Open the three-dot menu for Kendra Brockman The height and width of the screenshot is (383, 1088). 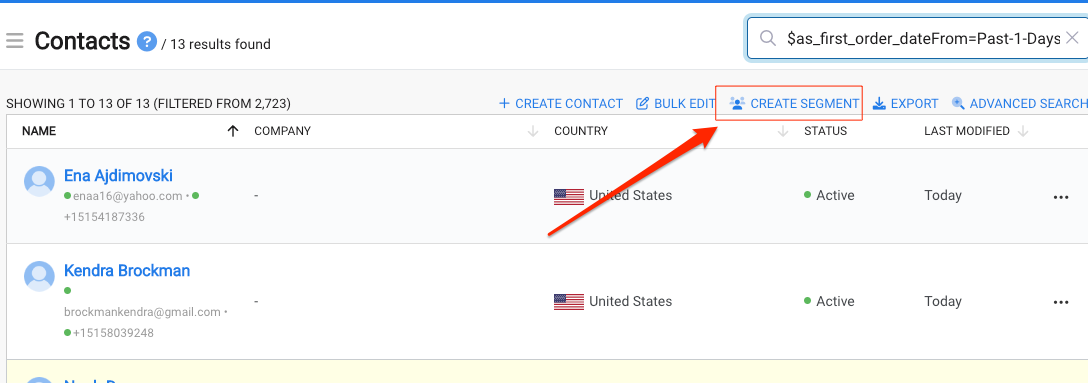(x=1060, y=303)
